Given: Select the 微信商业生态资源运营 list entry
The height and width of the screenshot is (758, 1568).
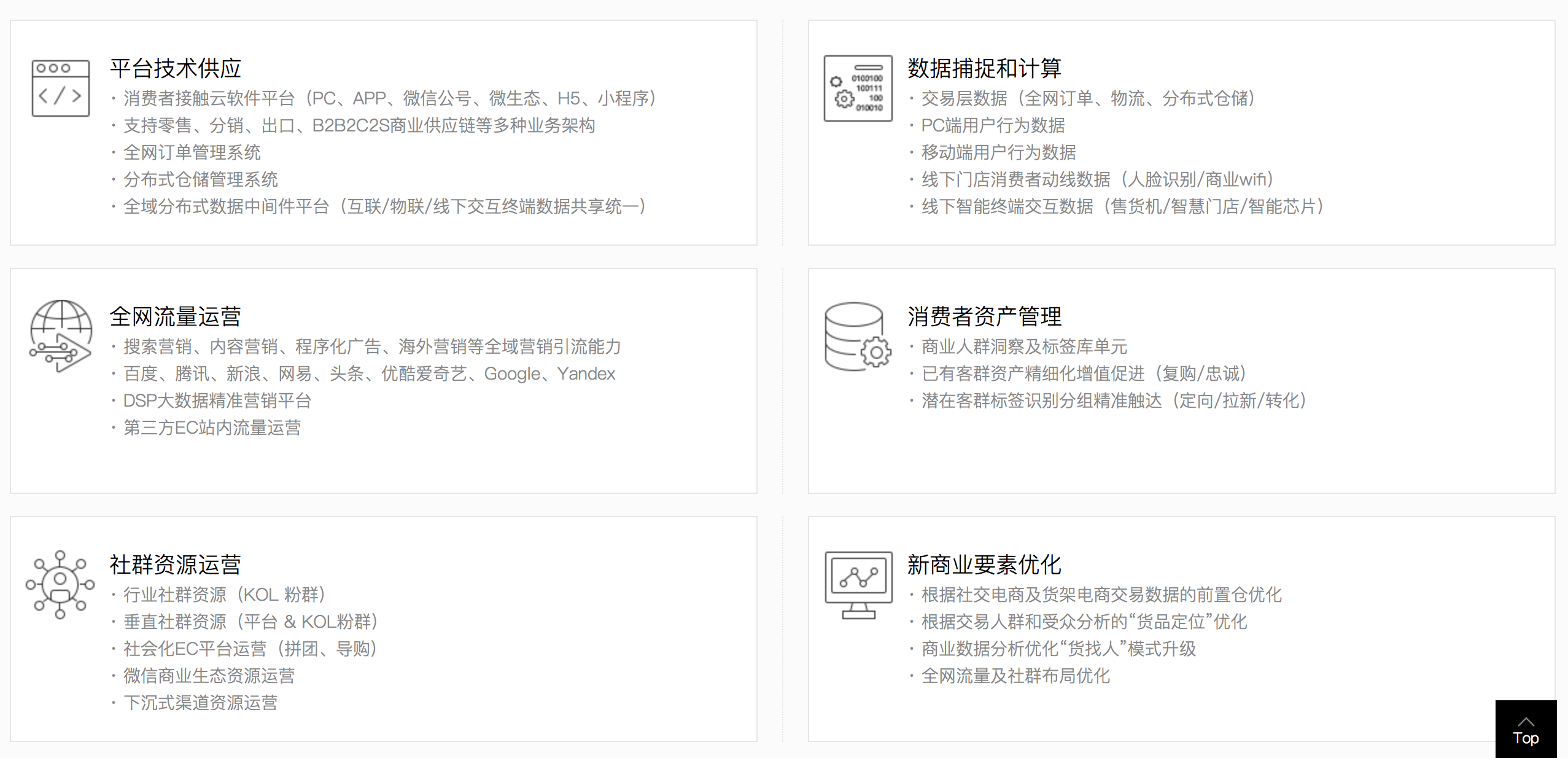Looking at the screenshot, I should coord(209,676).
